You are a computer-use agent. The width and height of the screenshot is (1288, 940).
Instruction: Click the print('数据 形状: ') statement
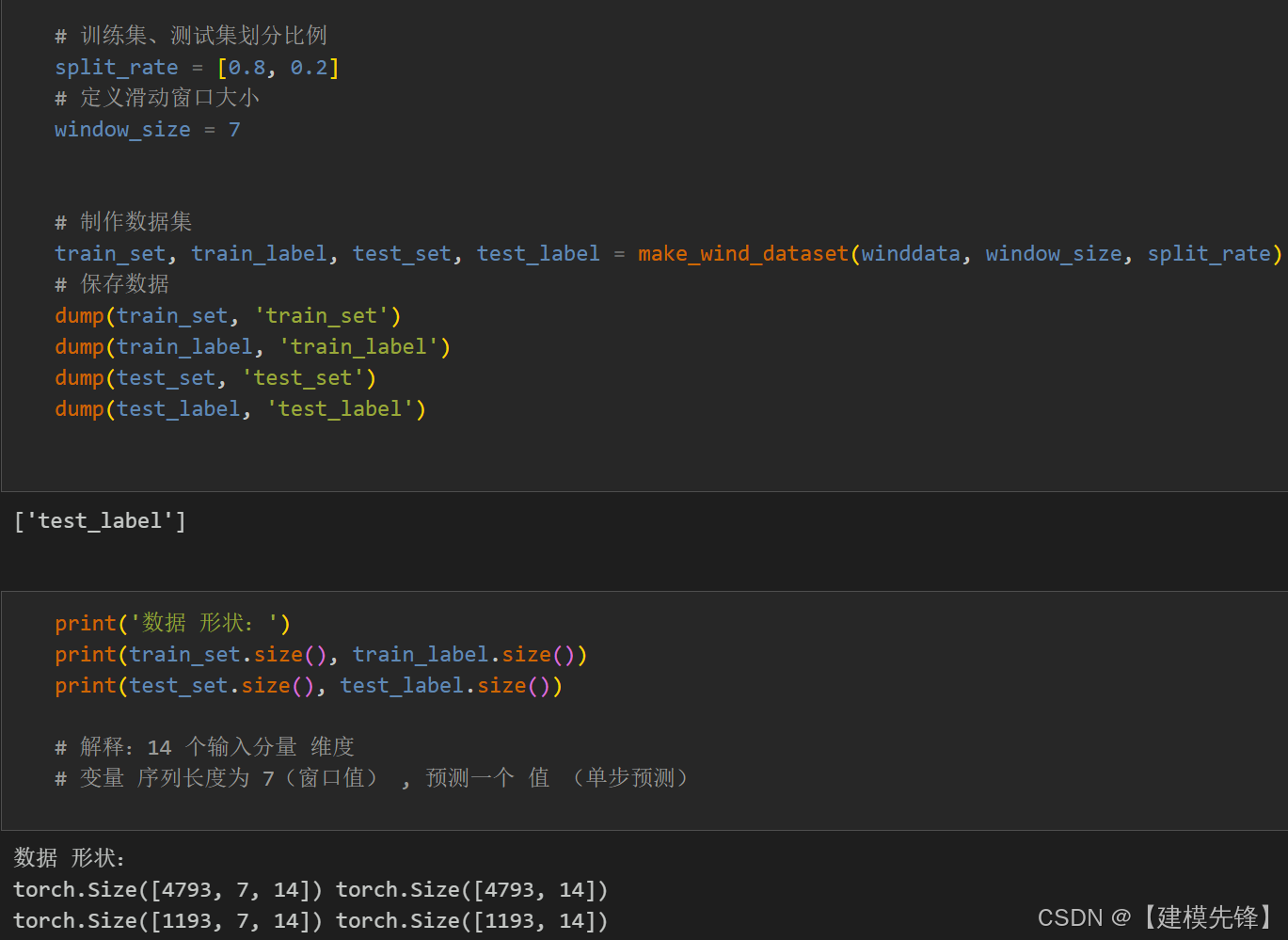(170, 622)
